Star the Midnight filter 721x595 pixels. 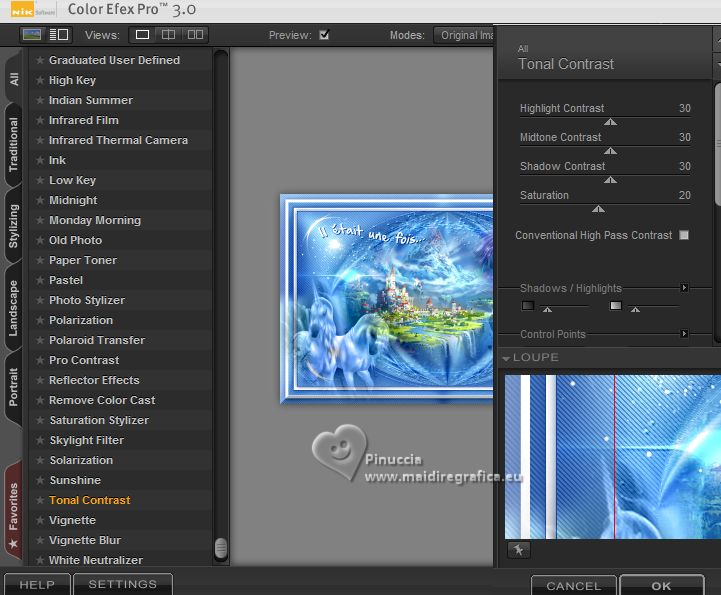[x=40, y=200]
